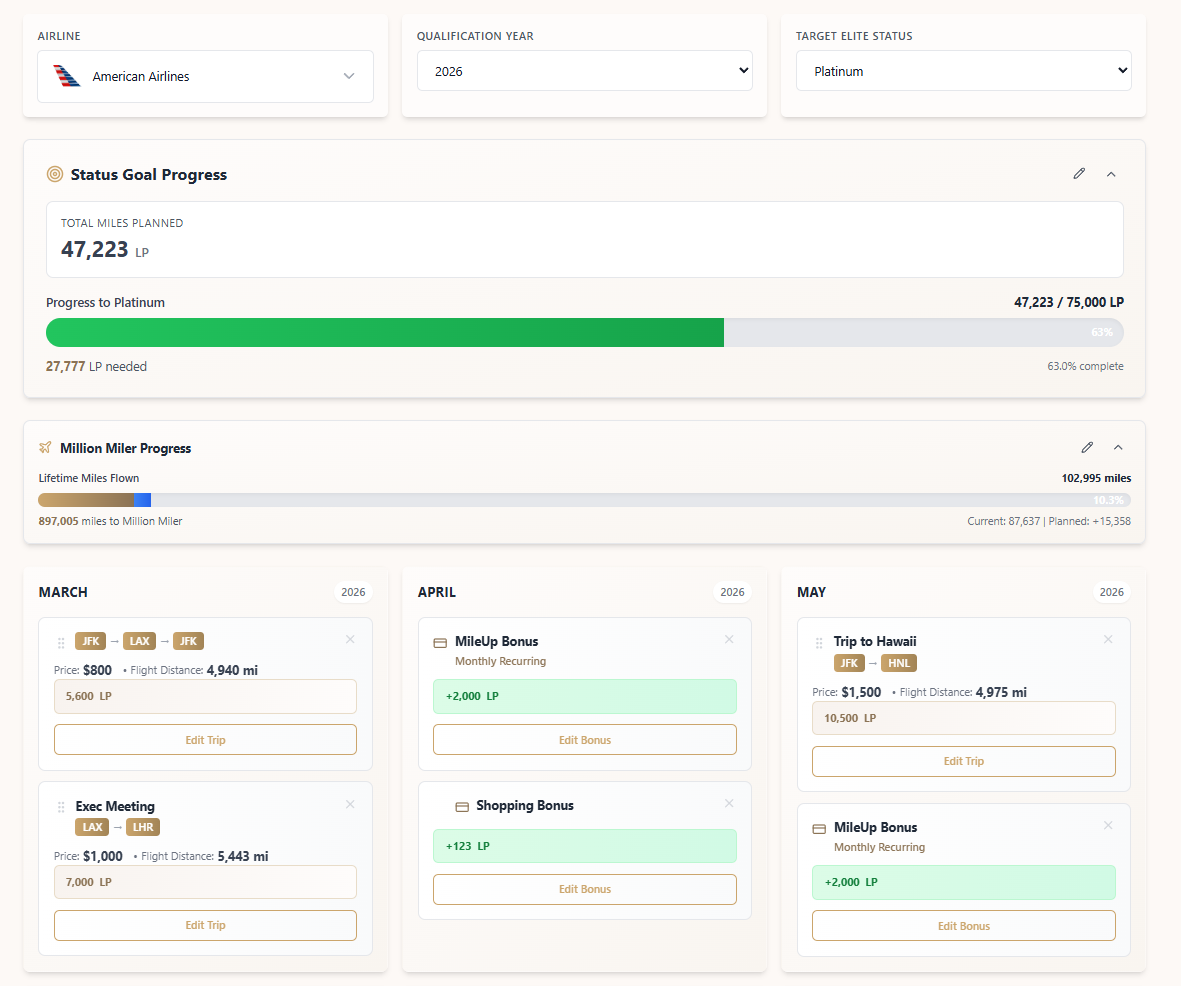This screenshot has width=1181, height=986.
Task: Click Edit Trip for Trip to Hawaii
Action: [963, 761]
